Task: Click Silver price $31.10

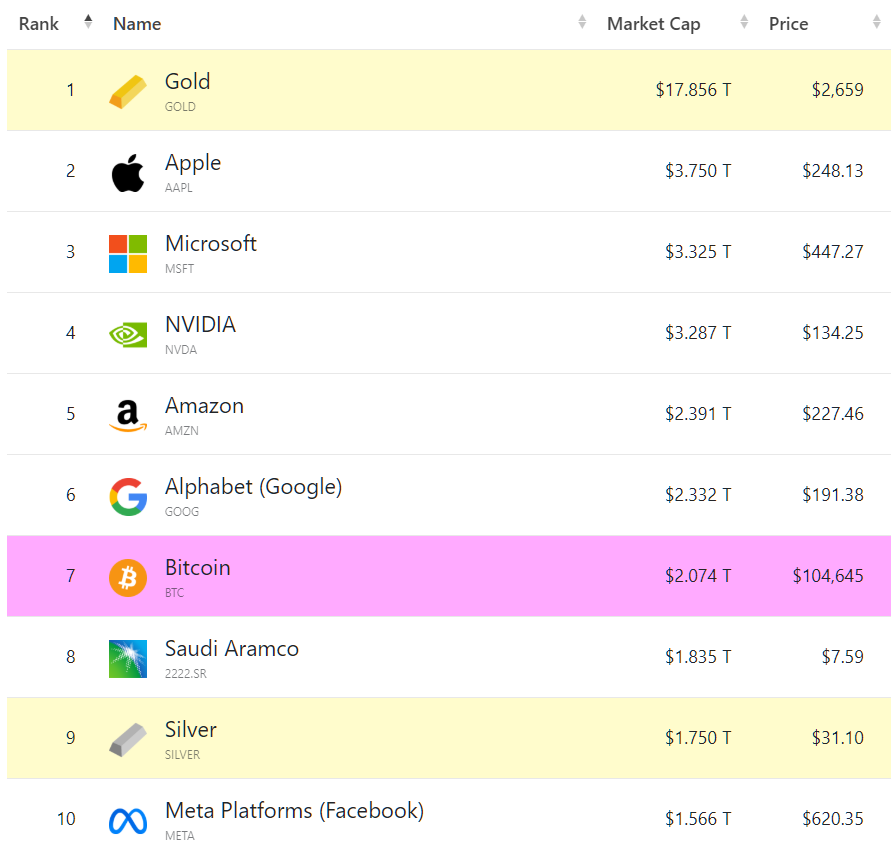Action: tap(838, 738)
